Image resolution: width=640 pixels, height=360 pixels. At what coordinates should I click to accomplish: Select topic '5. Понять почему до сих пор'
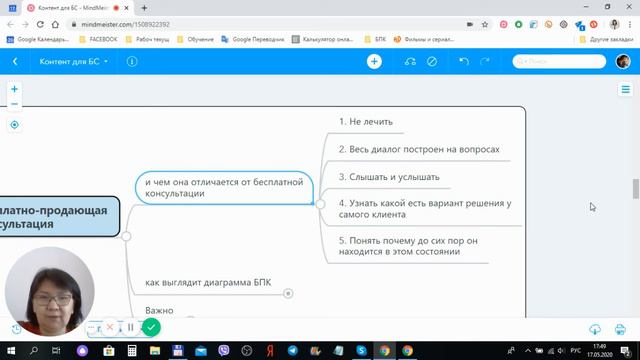tap(408, 246)
